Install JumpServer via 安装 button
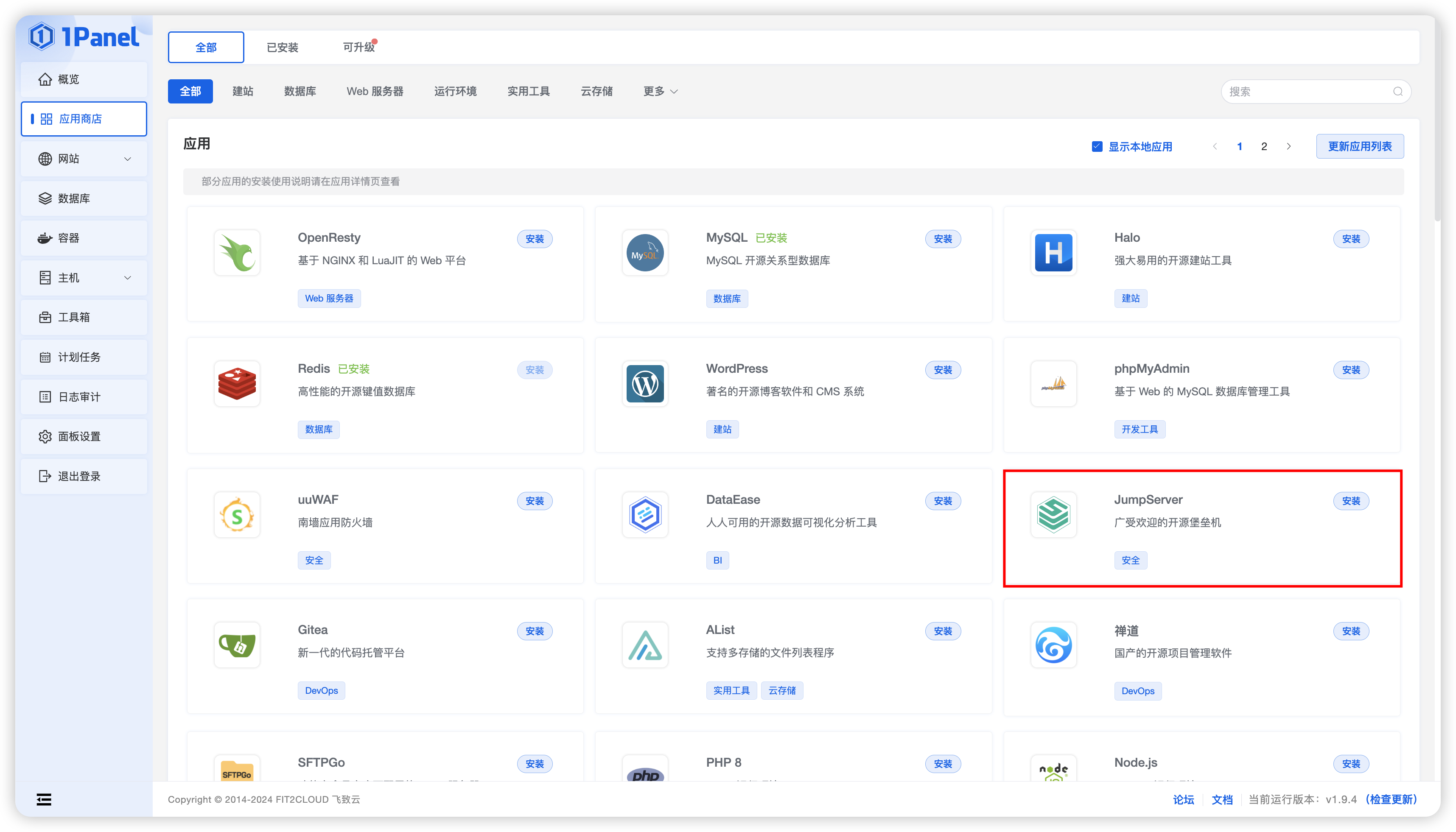 point(1351,501)
